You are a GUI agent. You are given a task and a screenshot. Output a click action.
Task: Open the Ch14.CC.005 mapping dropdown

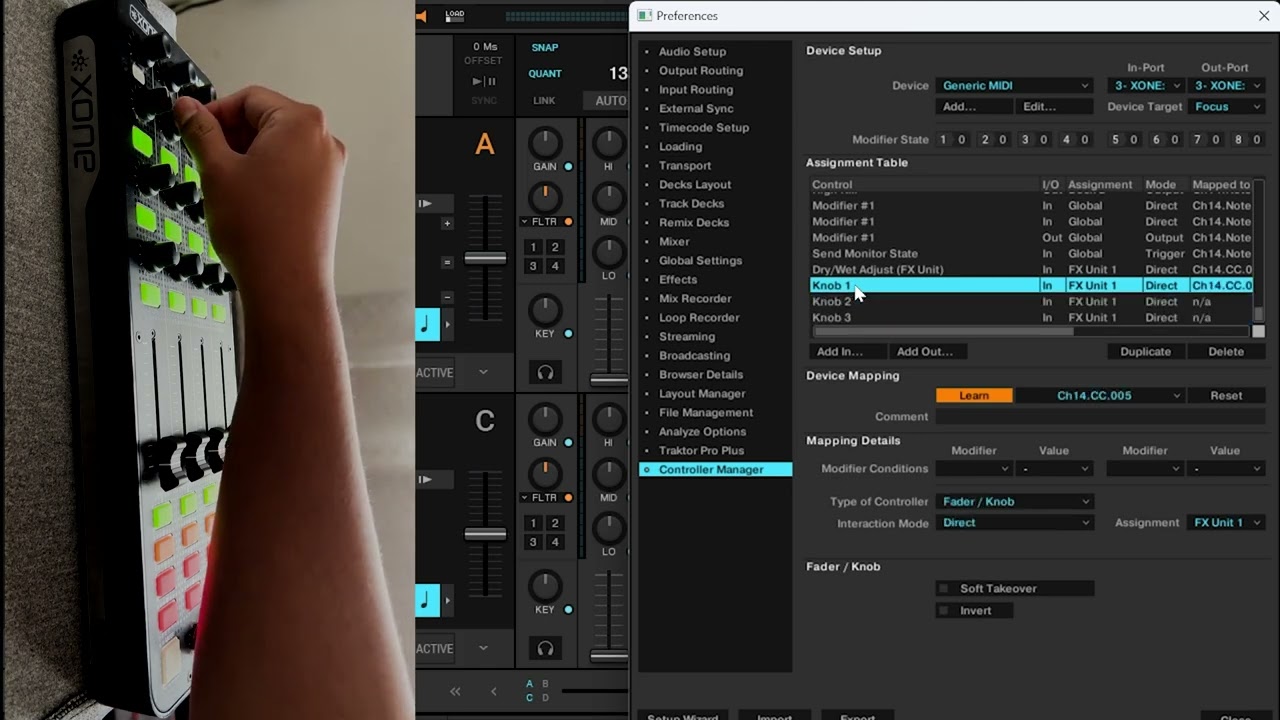[x=1100, y=395]
